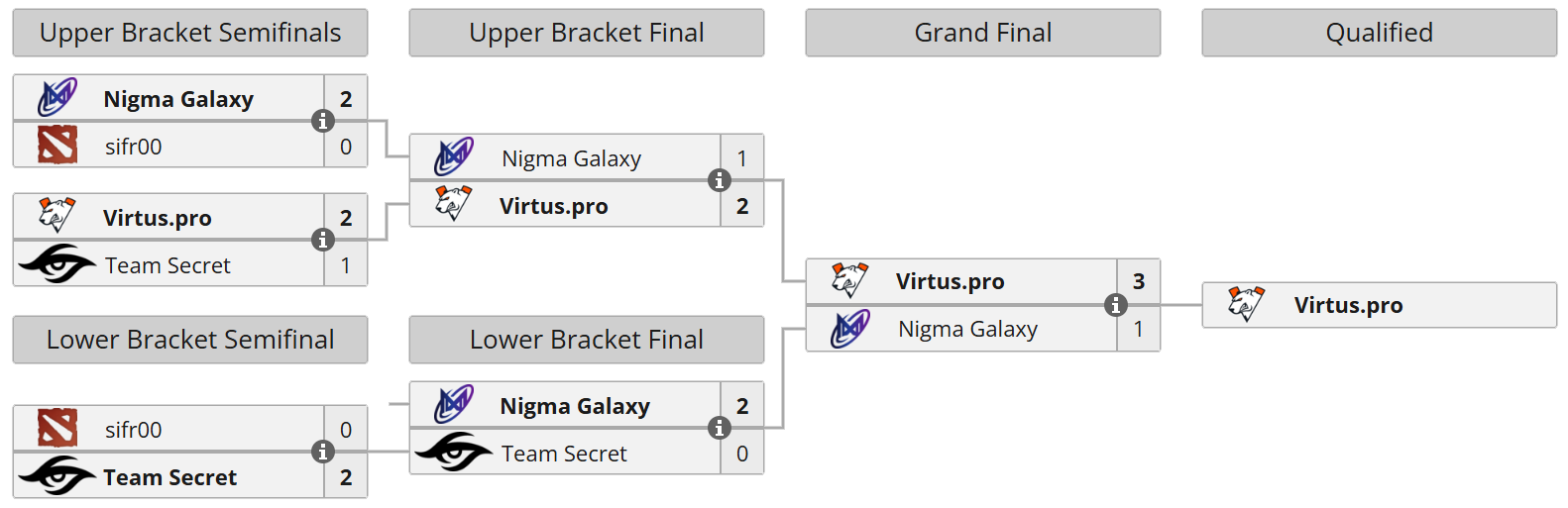This screenshot has height=508, width=1568.
Task: Open info for Nigma Galaxy vs sifr00 match
Action: pos(323,121)
